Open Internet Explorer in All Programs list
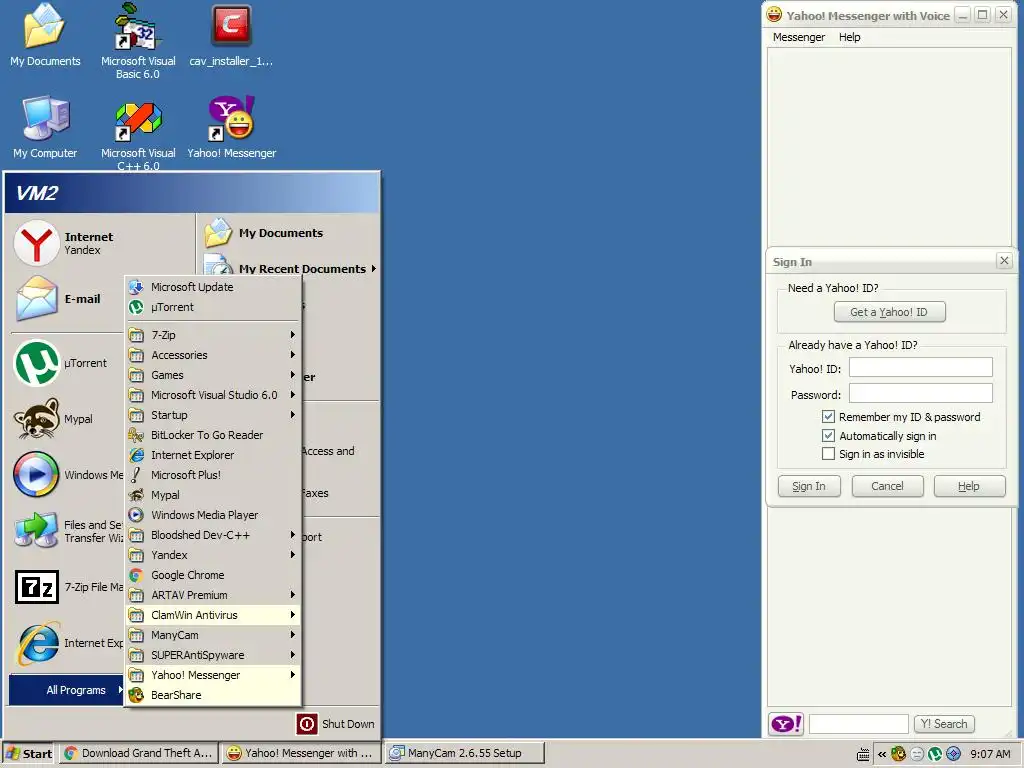The height and width of the screenshot is (768, 1024). pyautogui.click(x=213, y=455)
